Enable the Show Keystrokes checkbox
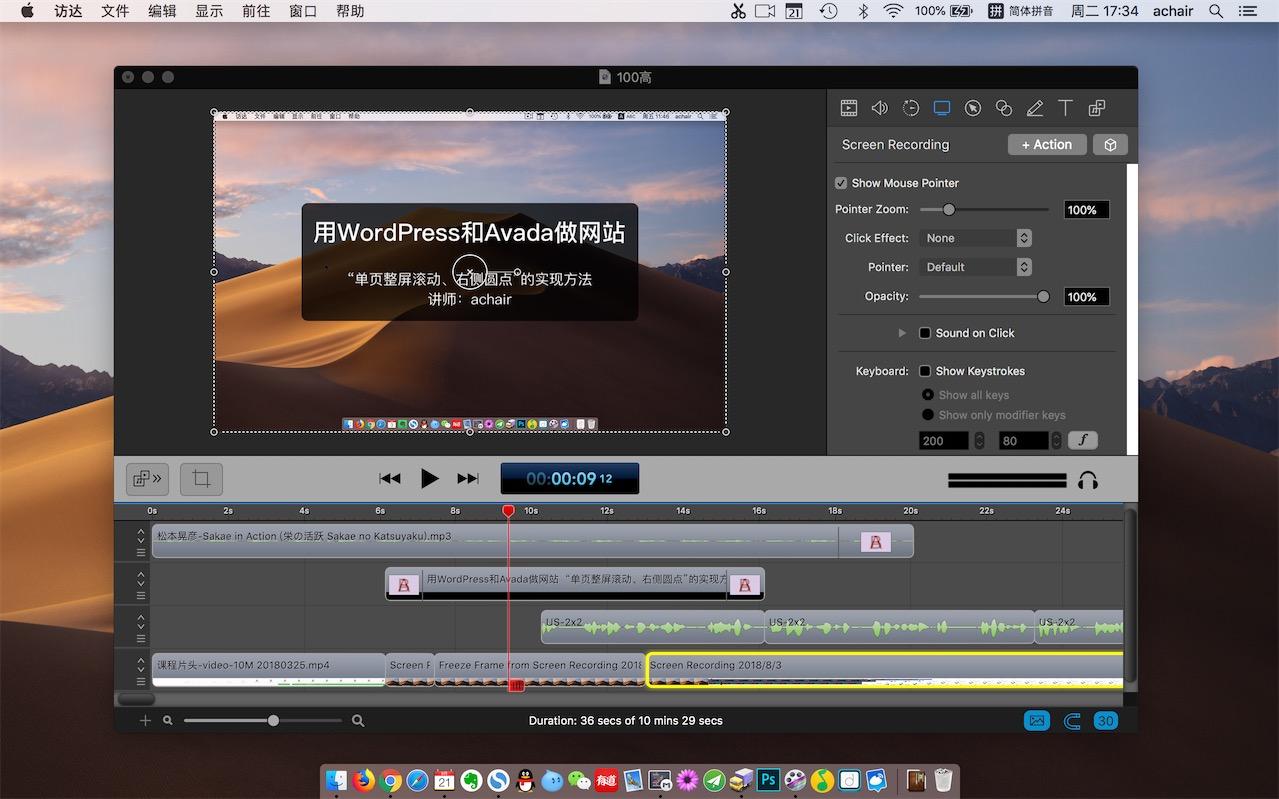Viewport: 1279px width, 799px height. (x=925, y=371)
